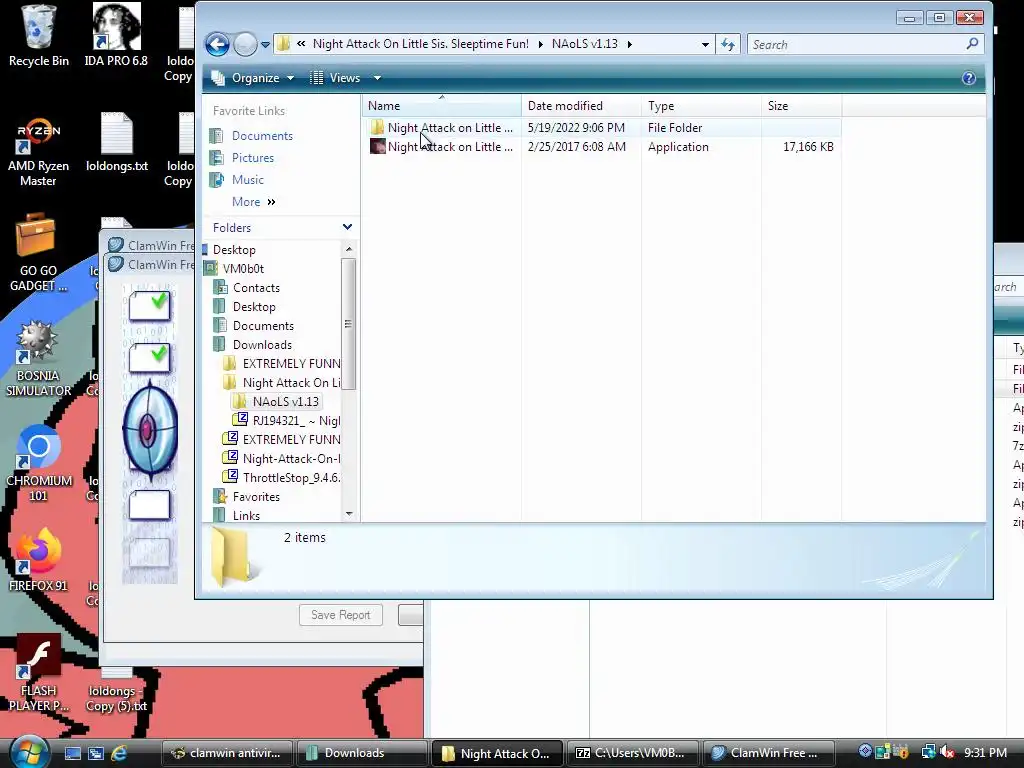This screenshot has width=1024, height=768.
Task: Click the muted volume tray icon
Action: [947, 752]
